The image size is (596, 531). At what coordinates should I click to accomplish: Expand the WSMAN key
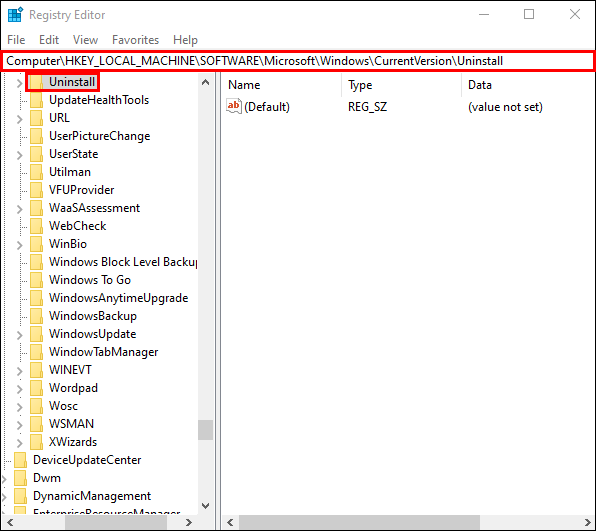tap(19, 425)
